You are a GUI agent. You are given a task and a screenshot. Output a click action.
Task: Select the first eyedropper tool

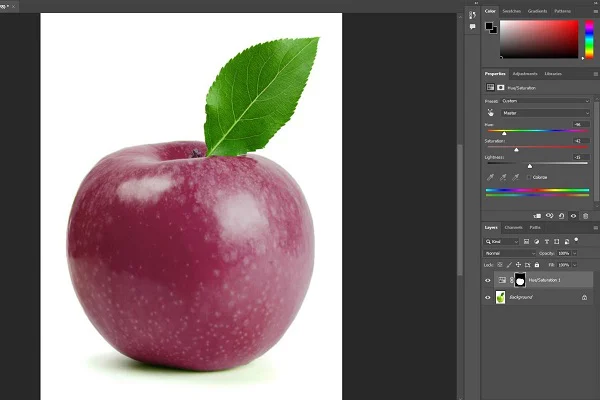[490, 177]
